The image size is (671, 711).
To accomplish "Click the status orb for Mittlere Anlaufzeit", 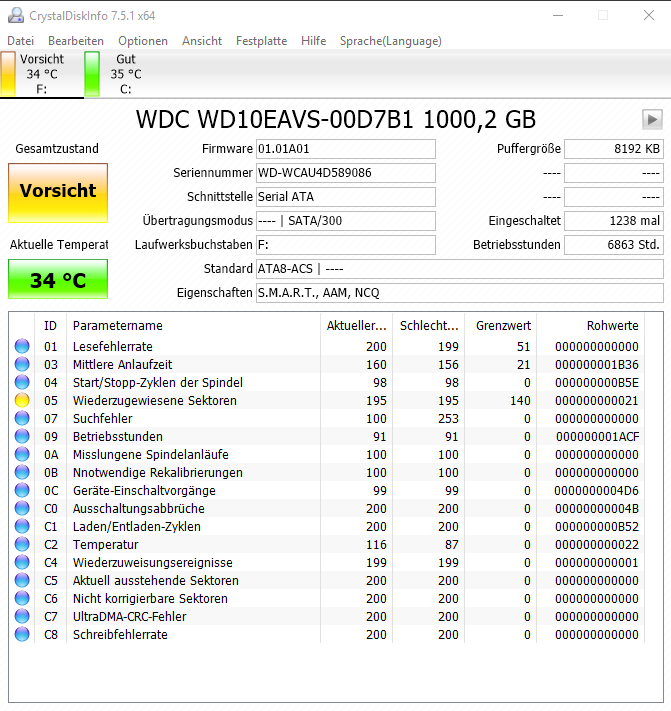I will pyautogui.click(x=22, y=364).
